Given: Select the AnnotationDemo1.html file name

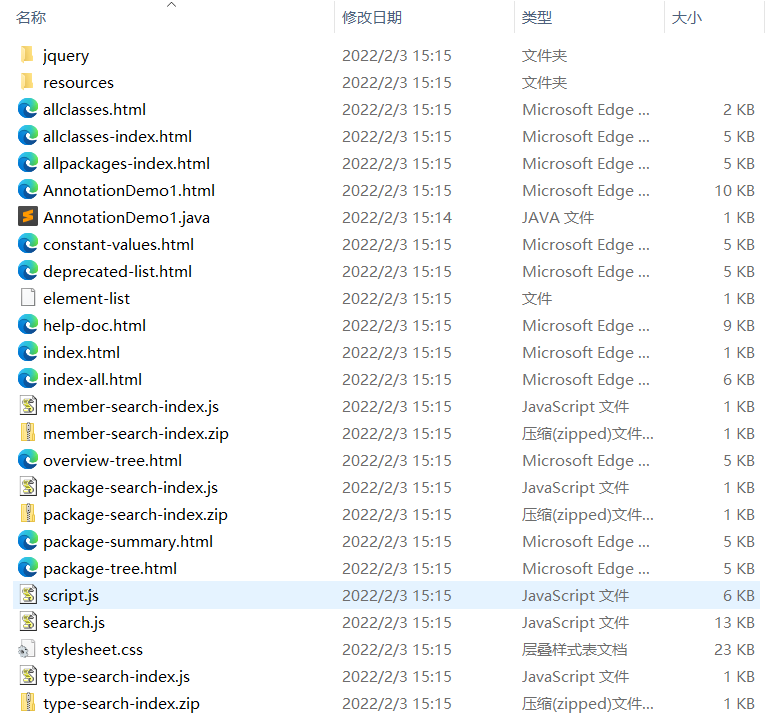Looking at the screenshot, I should click(x=128, y=190).
